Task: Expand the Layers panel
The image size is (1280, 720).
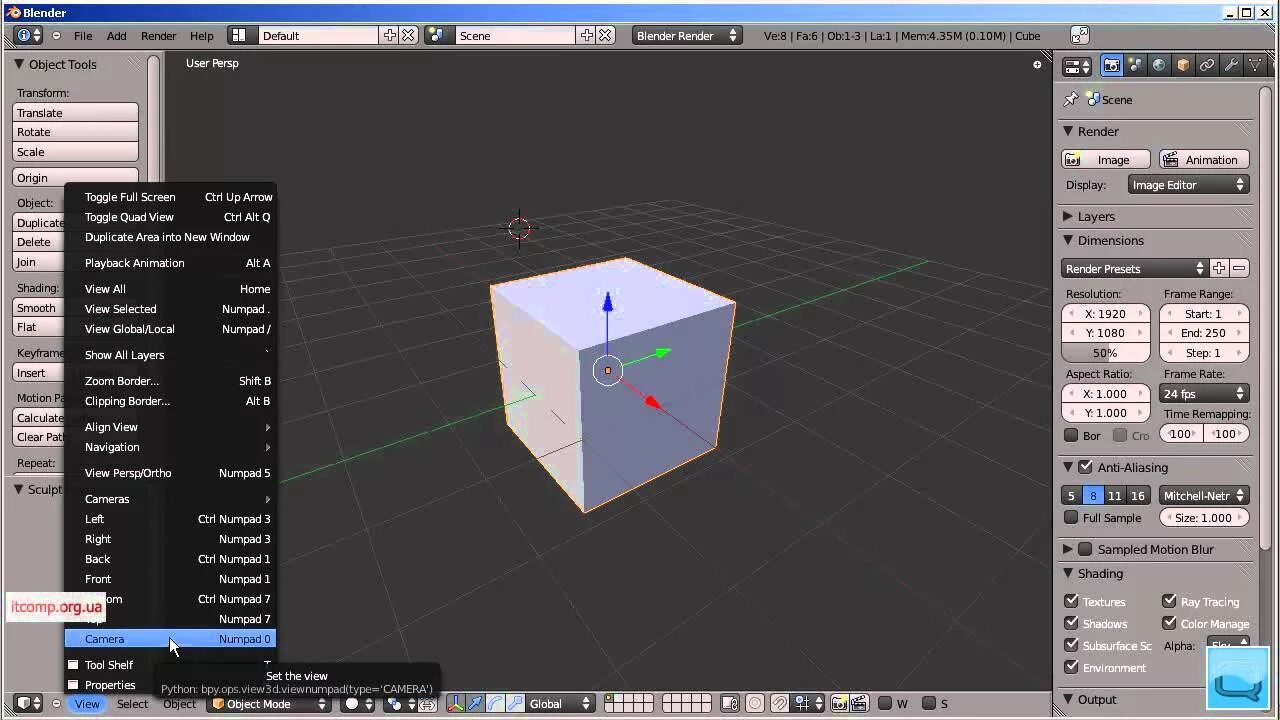Action: coord(1068,216)
